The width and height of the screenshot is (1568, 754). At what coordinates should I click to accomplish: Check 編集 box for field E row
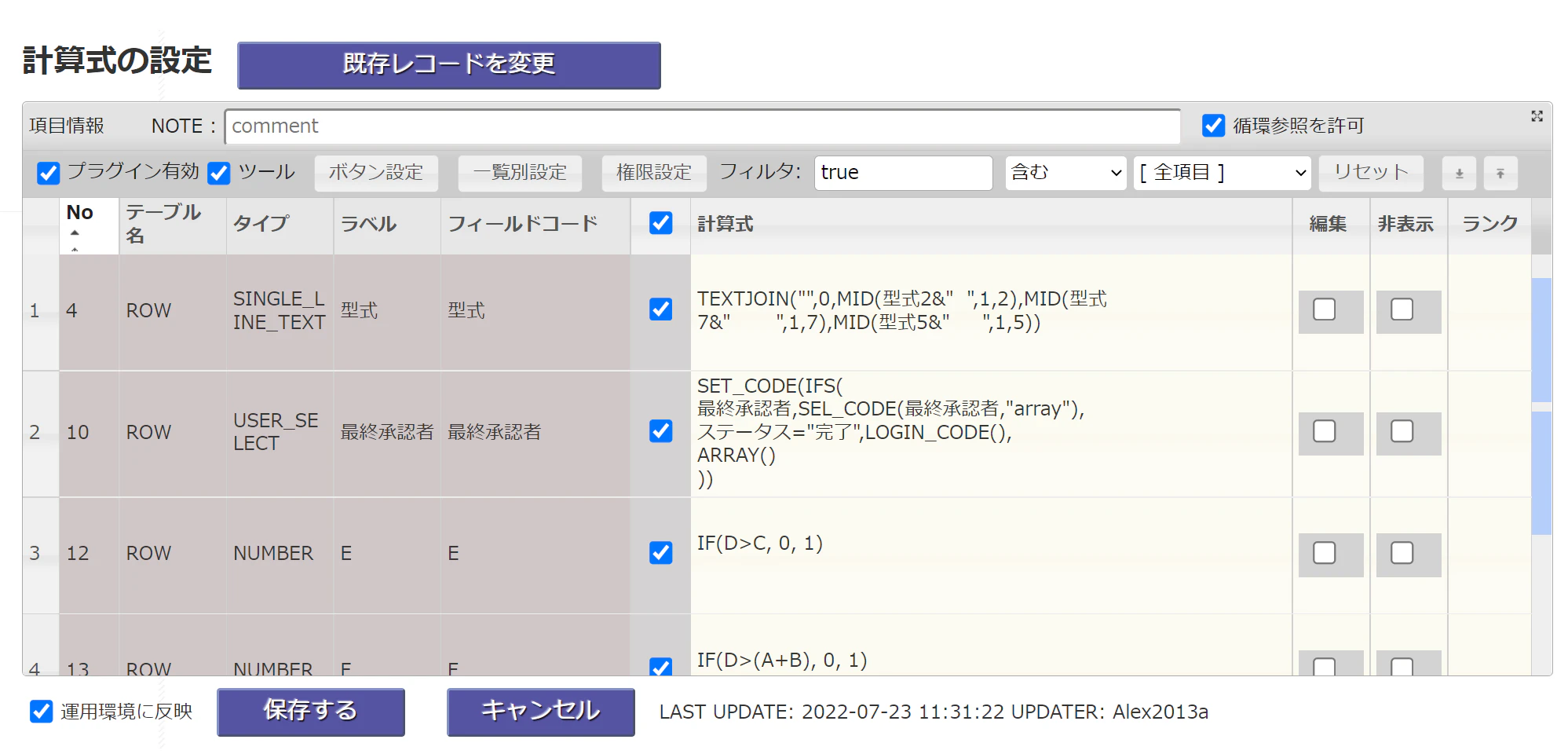pyautogui.click(x=1325, y=553)
